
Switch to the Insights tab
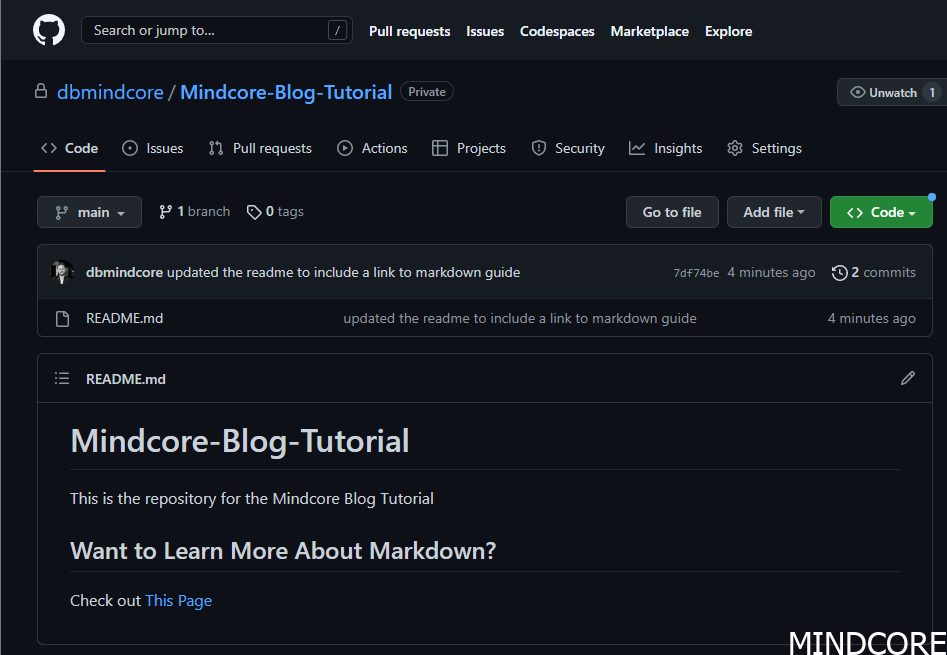(677, 147)
